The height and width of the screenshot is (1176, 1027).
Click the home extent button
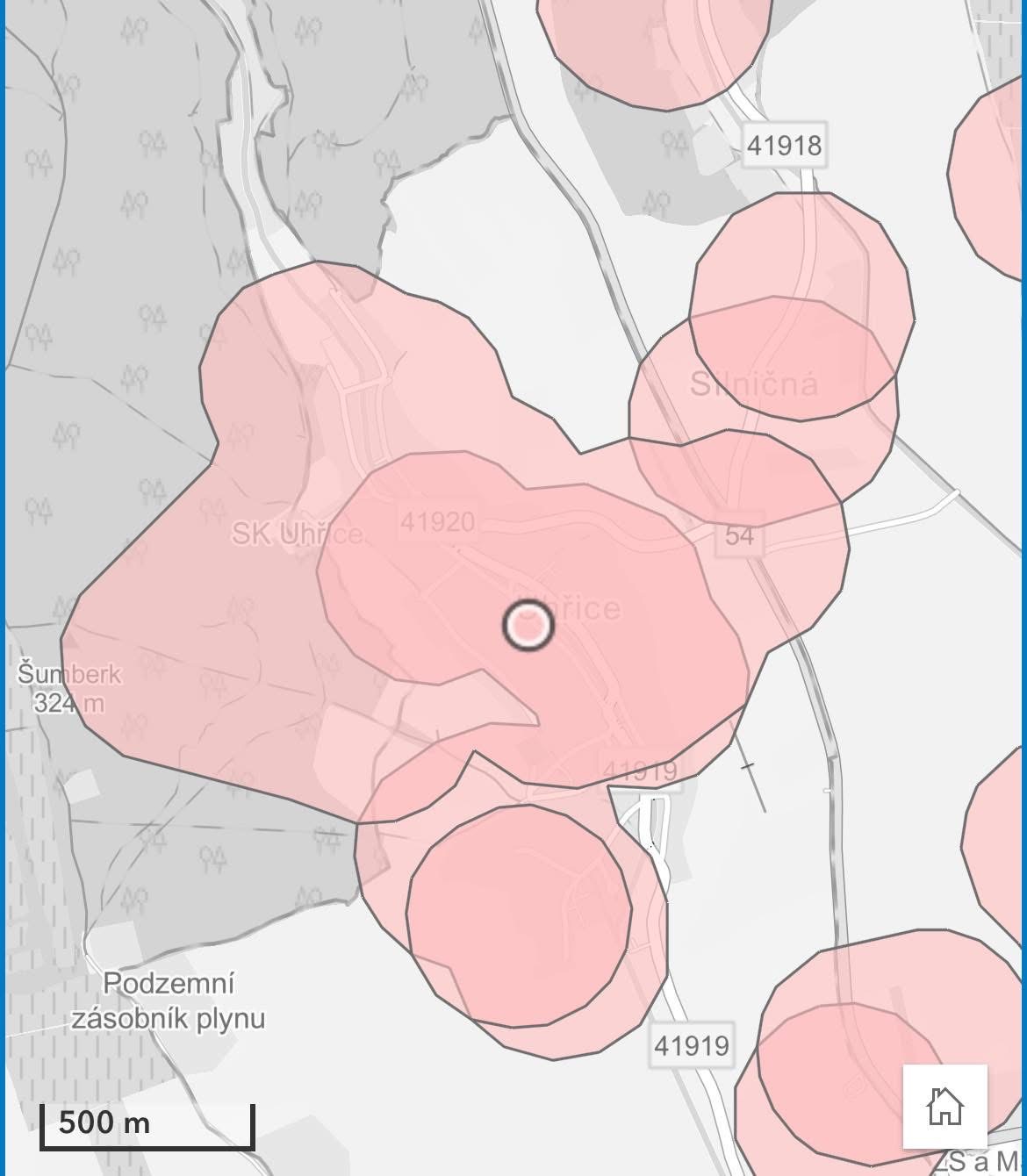(944, 1106)
